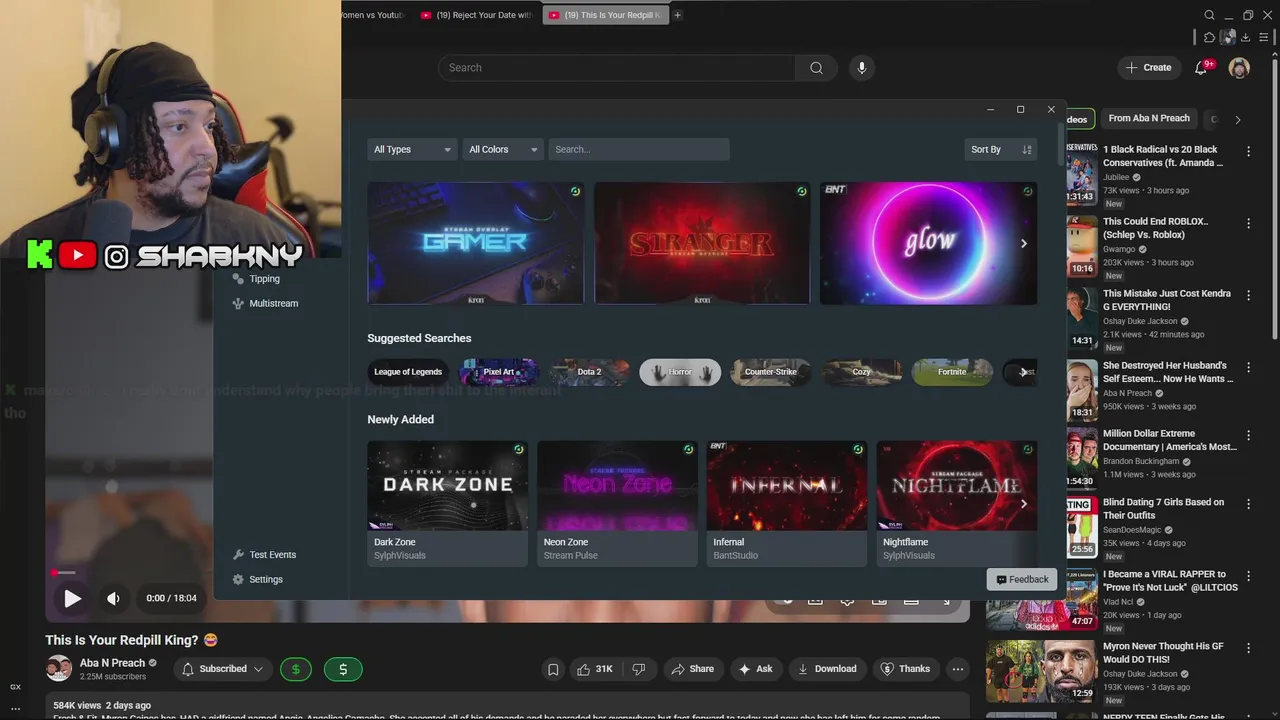The image size is (1280, 720).
Task: Open the Gamer stream overlay banner
Action: [x=475, y=243]
